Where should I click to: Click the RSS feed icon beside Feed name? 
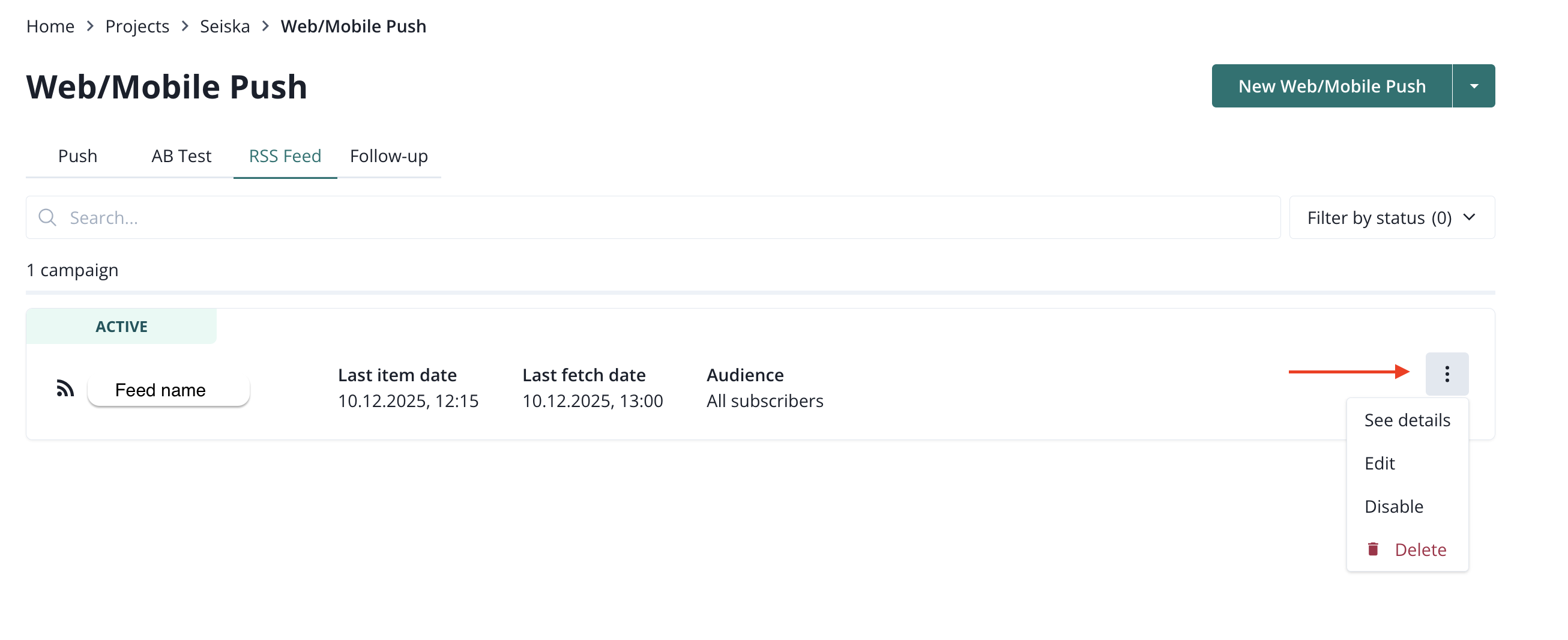click(65, 388)
